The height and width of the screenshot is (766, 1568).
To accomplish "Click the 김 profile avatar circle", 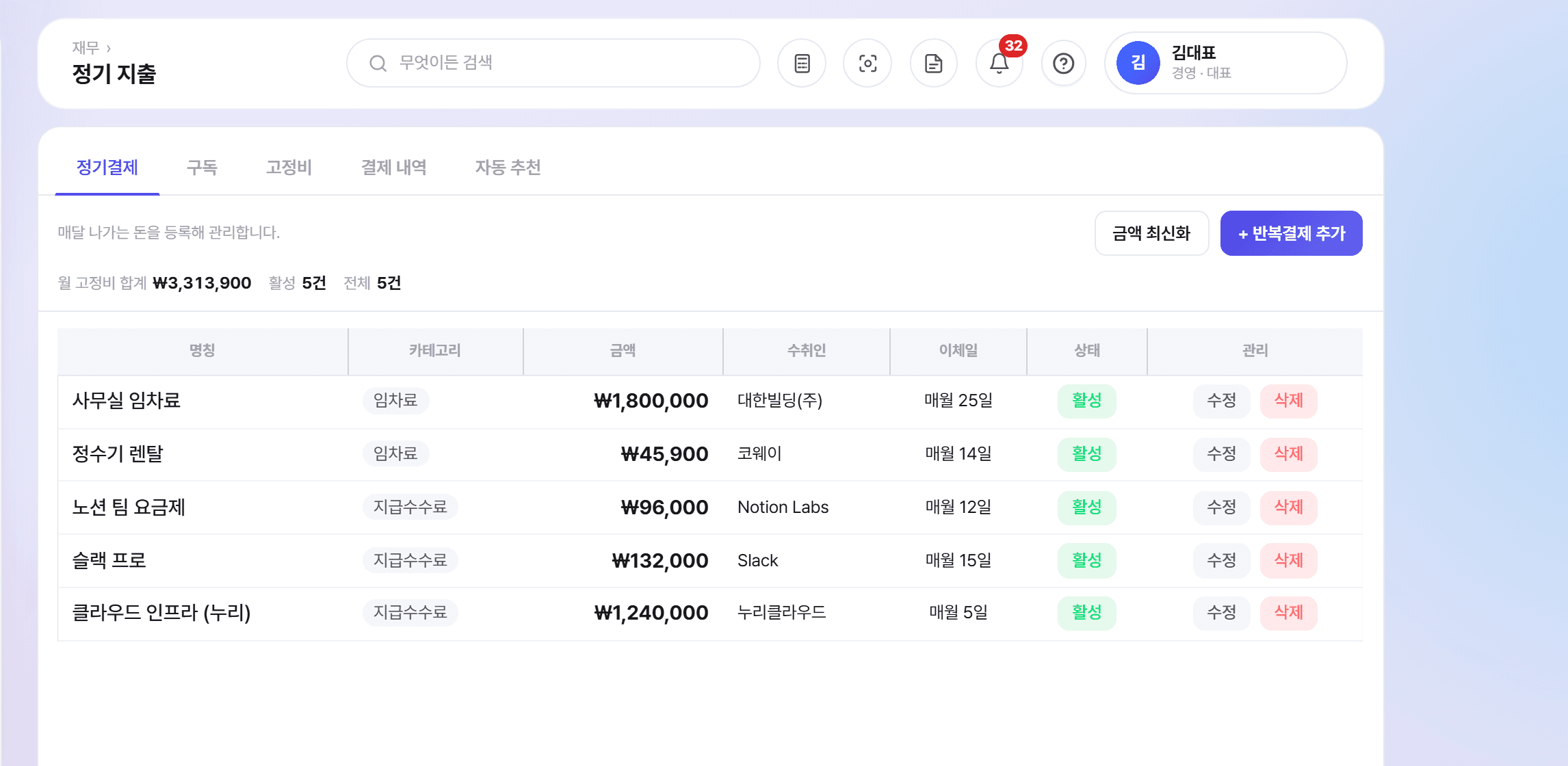I will pos(1138,63).
